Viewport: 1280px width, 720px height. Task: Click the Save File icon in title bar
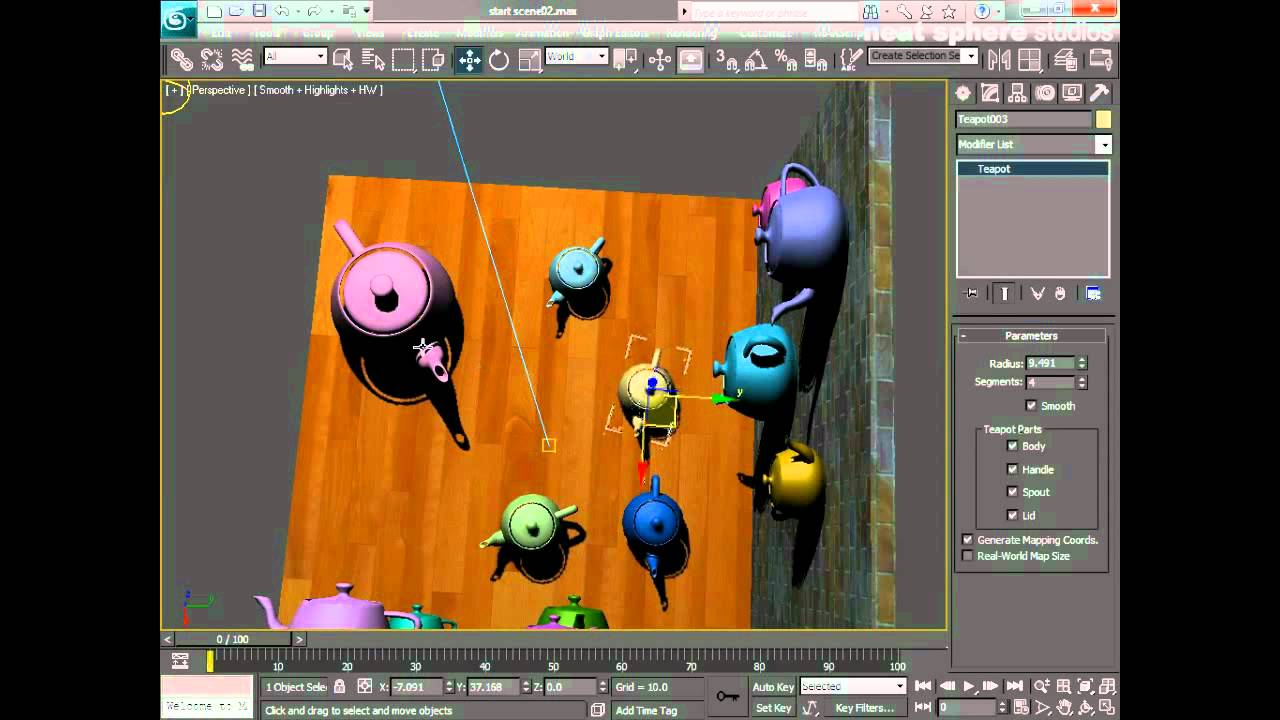point(259,11)
